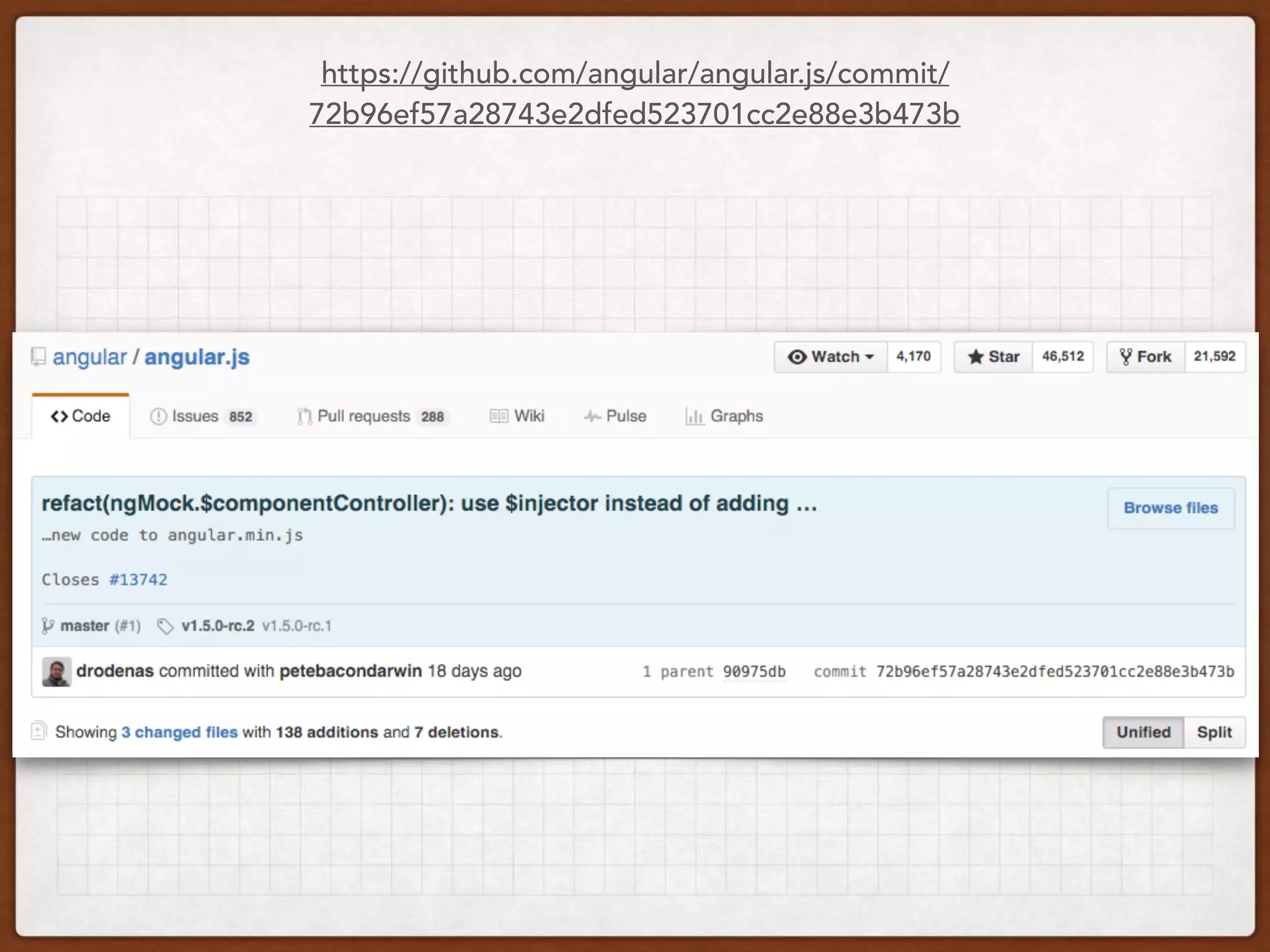Select the Code tab
Screen dimensions: 1270x952
[x=81, y=416]
